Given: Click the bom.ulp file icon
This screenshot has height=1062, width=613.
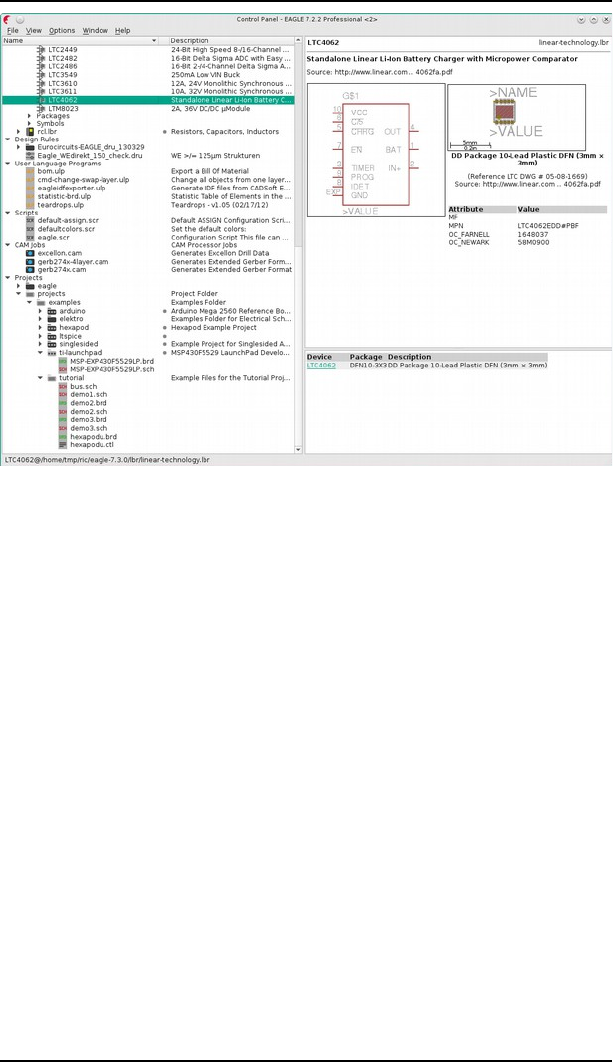Looking at the screenshot, I should (x=30, y=171).
